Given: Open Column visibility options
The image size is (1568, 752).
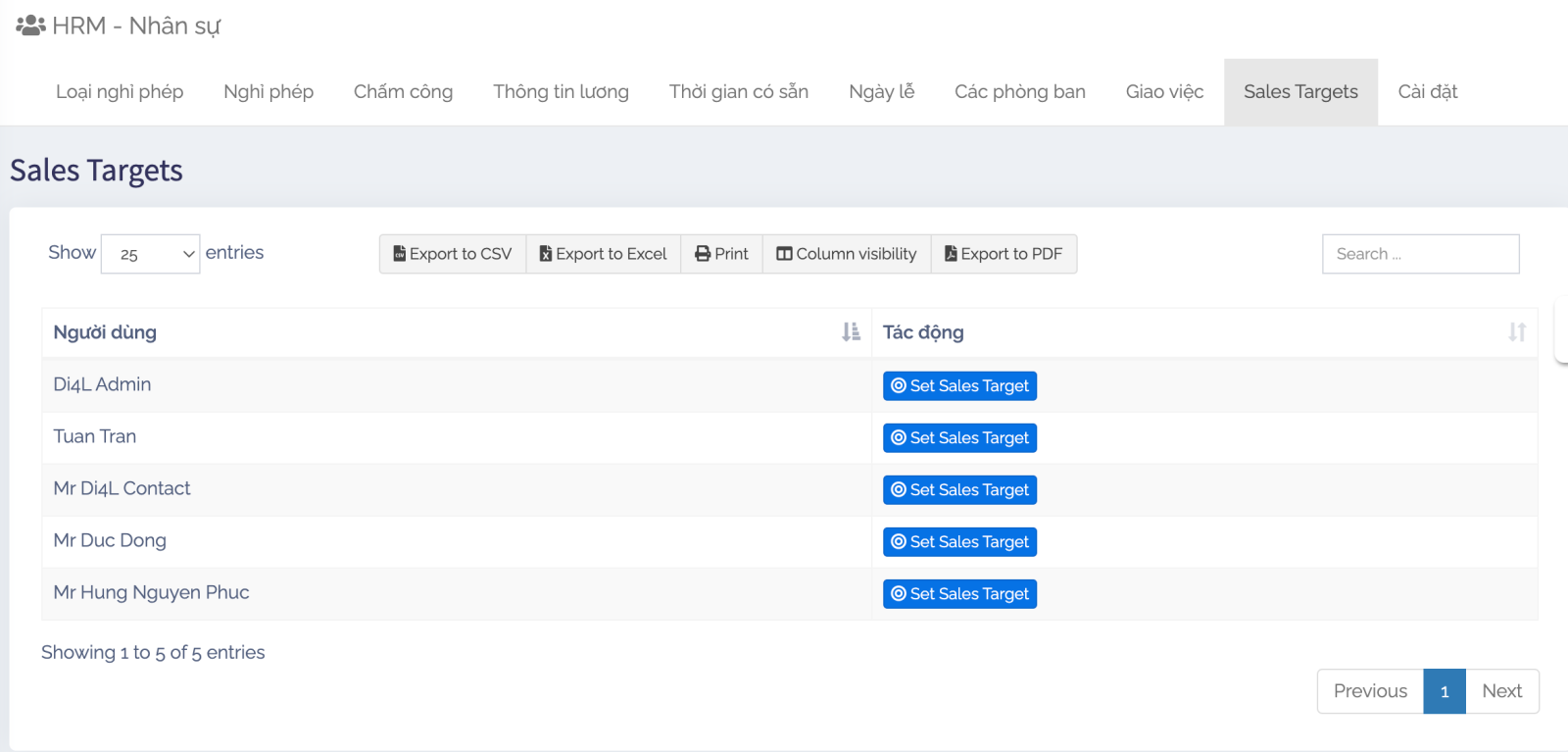Looking at the screenshot, I should (847, 254).
